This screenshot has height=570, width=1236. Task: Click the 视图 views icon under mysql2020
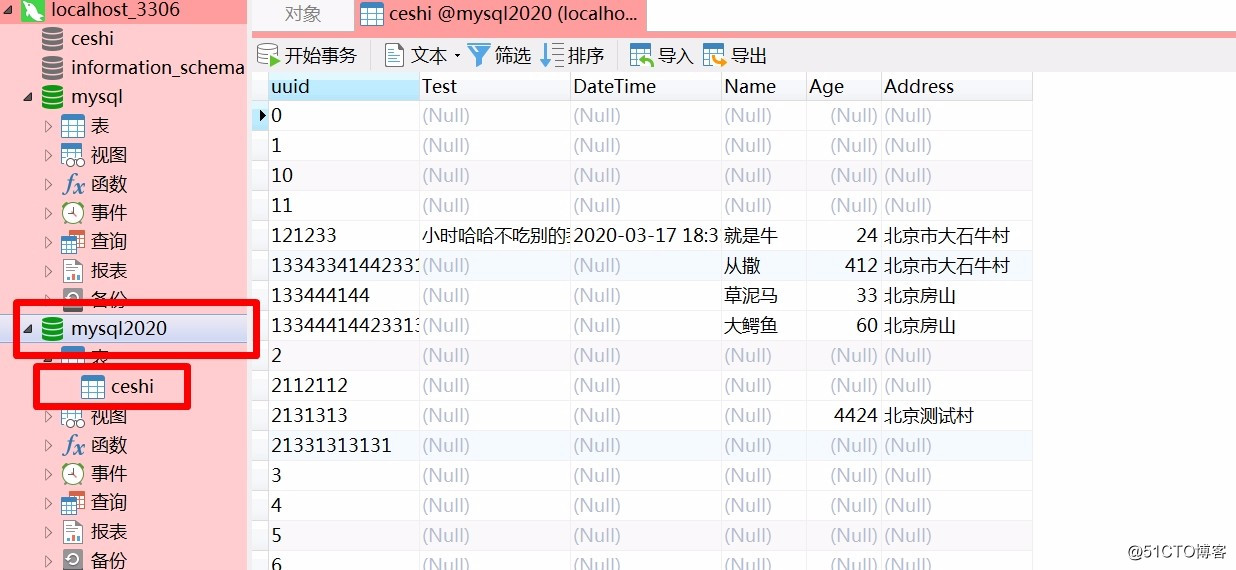click(73, 416)
